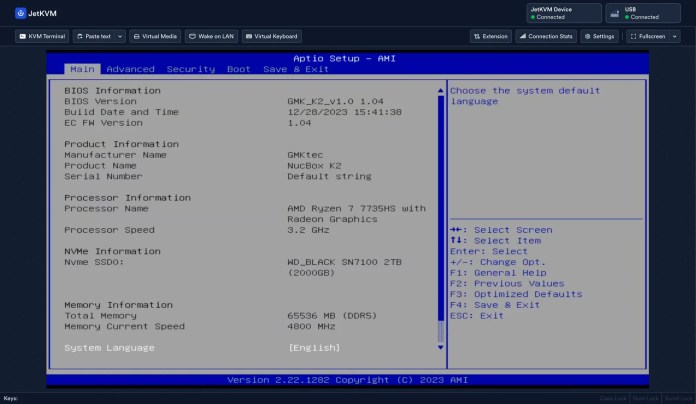Screen dimensions: 696x404
Task: Click the Paste text button
Action: click(94, 36)
